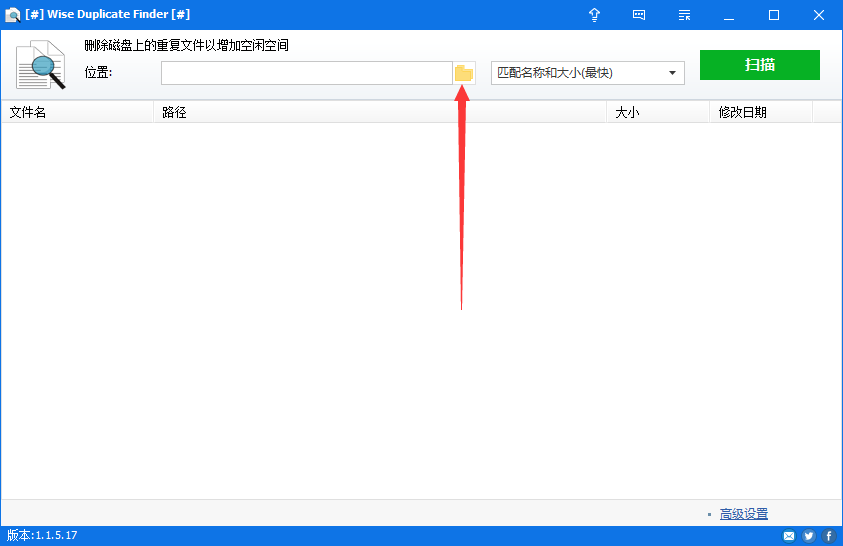Expand the 匹配名称和大小(最快) match dropdown
Image resolution: width=843 pixels, height=546 pixels.
pyautogui.click(x=588, y=73)
